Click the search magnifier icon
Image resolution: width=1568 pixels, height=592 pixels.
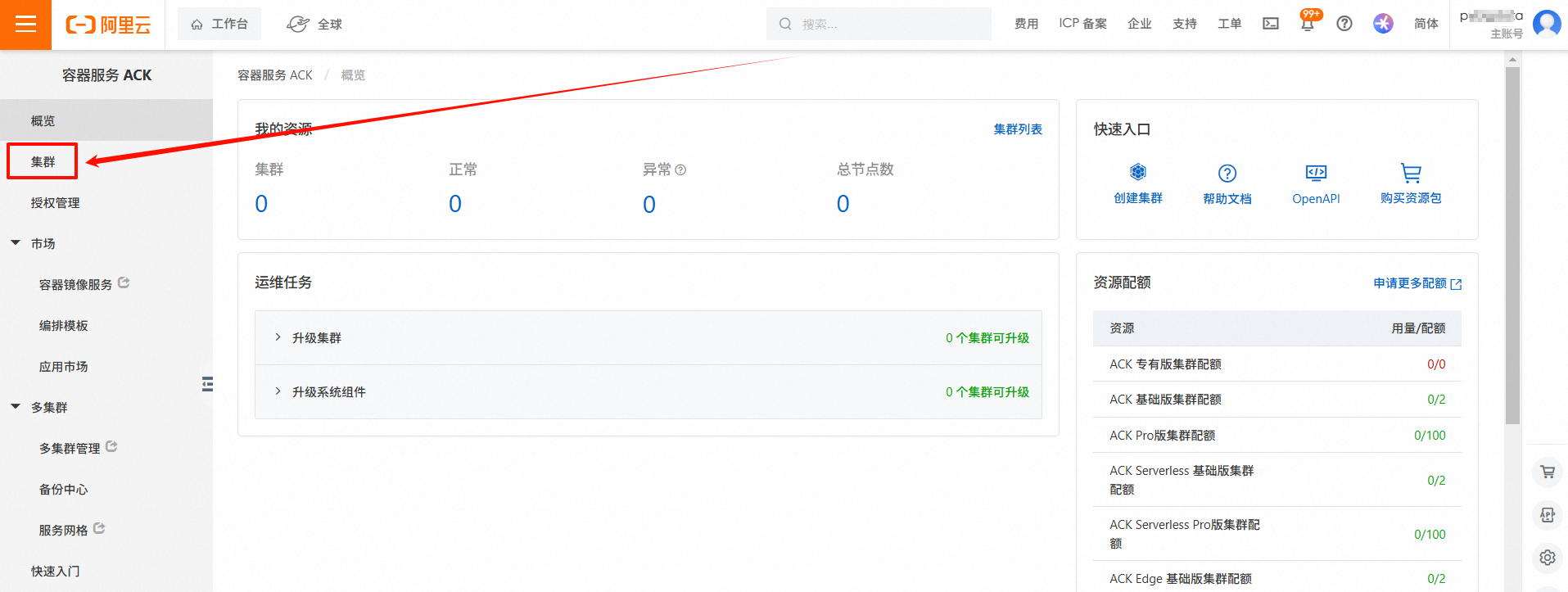pyautogui.click(x=785, y=24)
